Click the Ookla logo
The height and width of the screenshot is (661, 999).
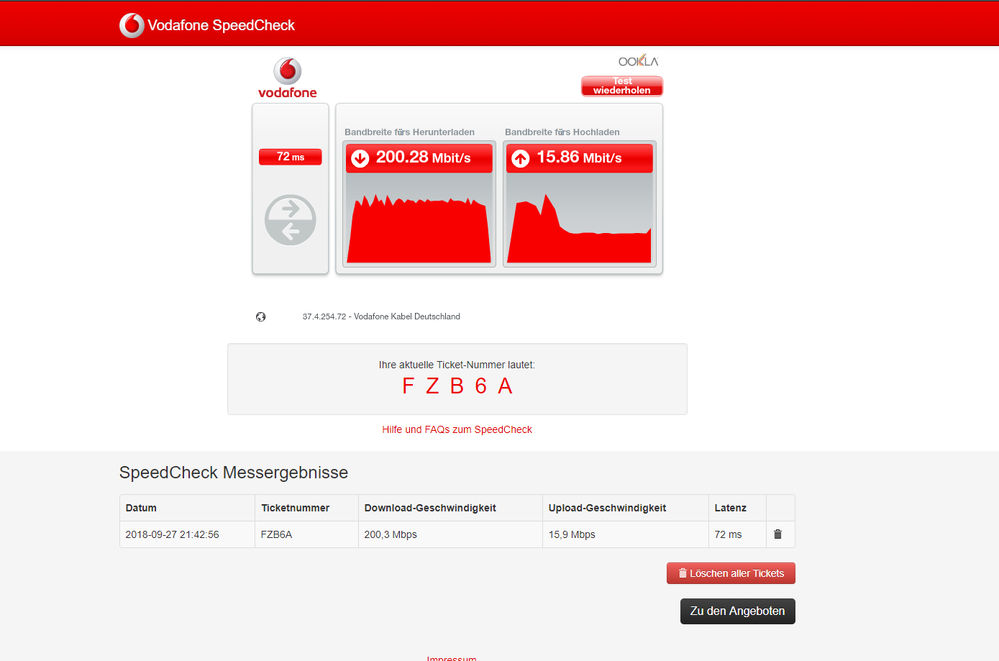tap(638, 61)
